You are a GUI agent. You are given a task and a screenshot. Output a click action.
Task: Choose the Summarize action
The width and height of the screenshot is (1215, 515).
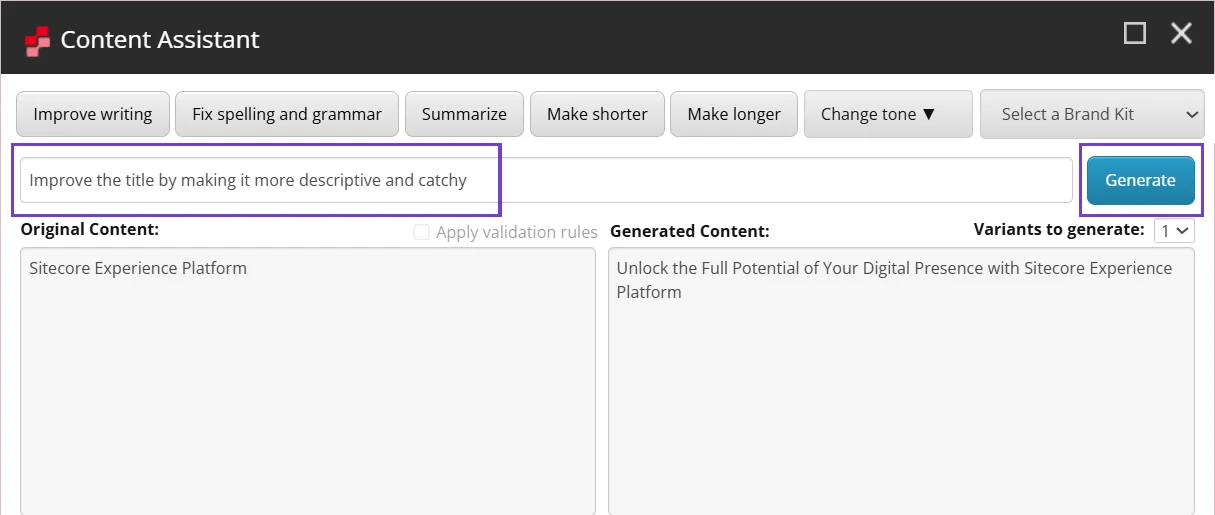click(x=464, y=114)
